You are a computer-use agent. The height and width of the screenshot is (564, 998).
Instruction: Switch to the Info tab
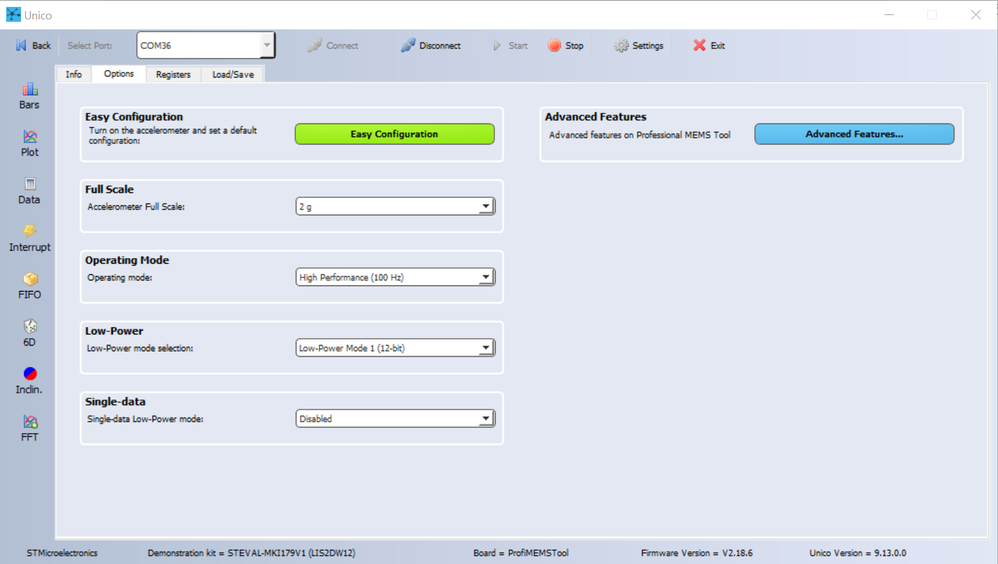(x=74, y=74)
